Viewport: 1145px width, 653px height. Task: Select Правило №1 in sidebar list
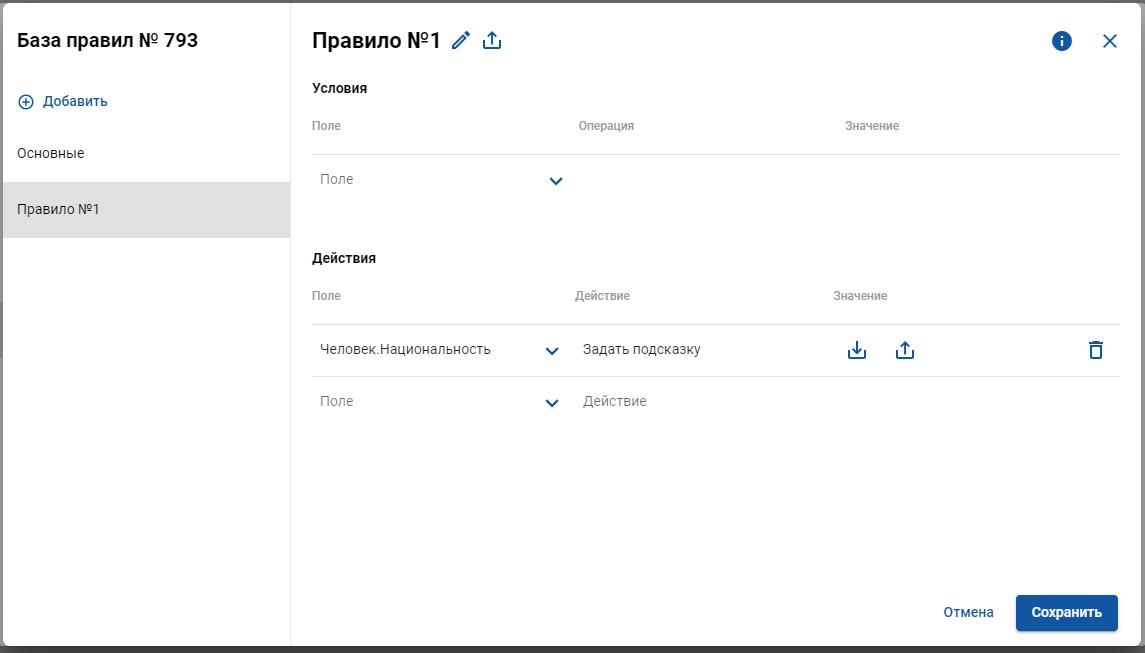(146, 210)
